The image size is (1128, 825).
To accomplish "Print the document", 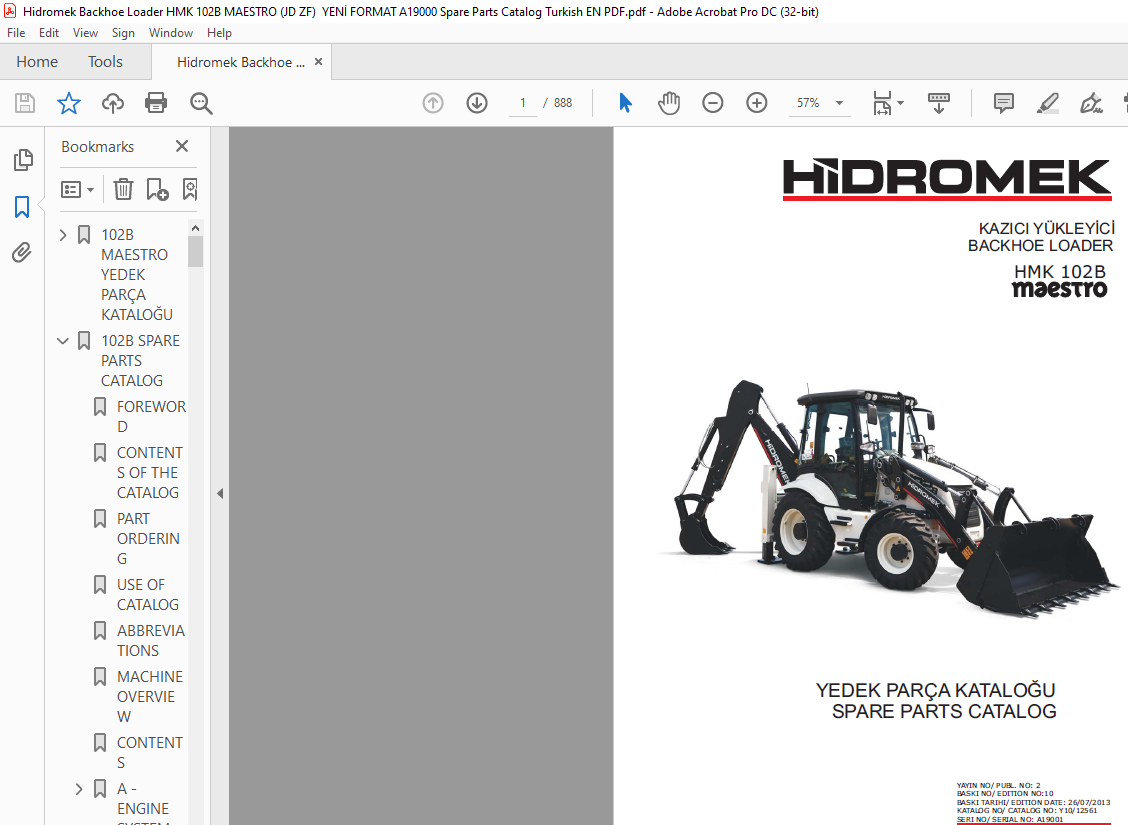I will 156,104.
